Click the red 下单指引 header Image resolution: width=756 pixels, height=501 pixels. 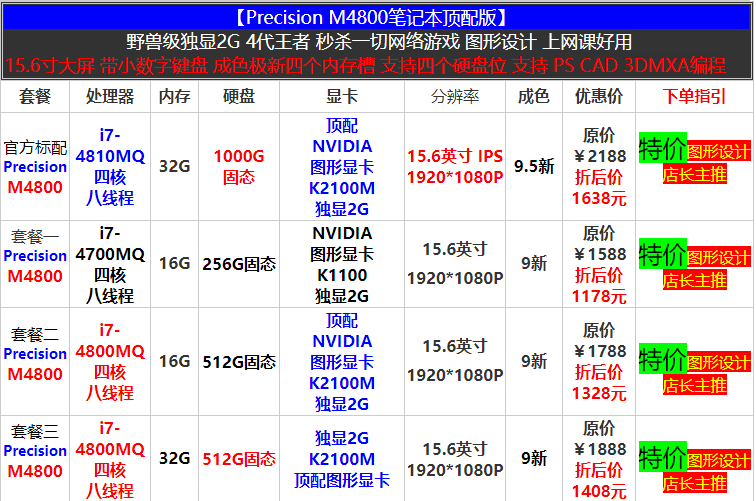(x=694, y=96)
